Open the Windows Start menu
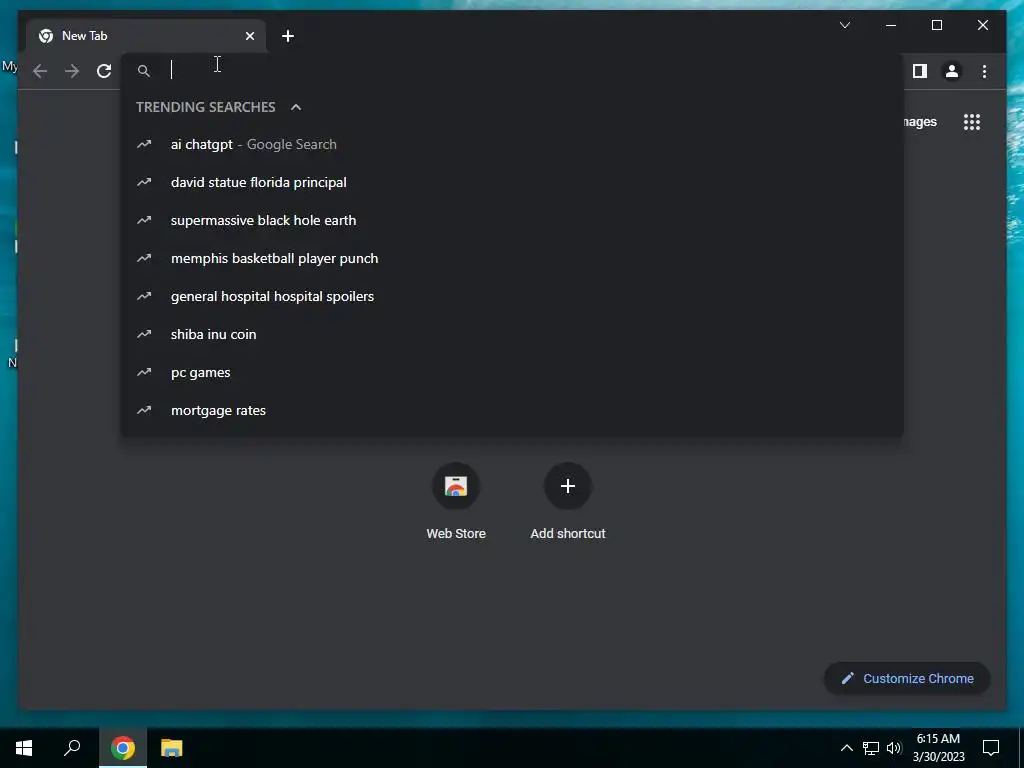Image resolution: width=1024 pixels, height=768 pixels. click(24, 748)
